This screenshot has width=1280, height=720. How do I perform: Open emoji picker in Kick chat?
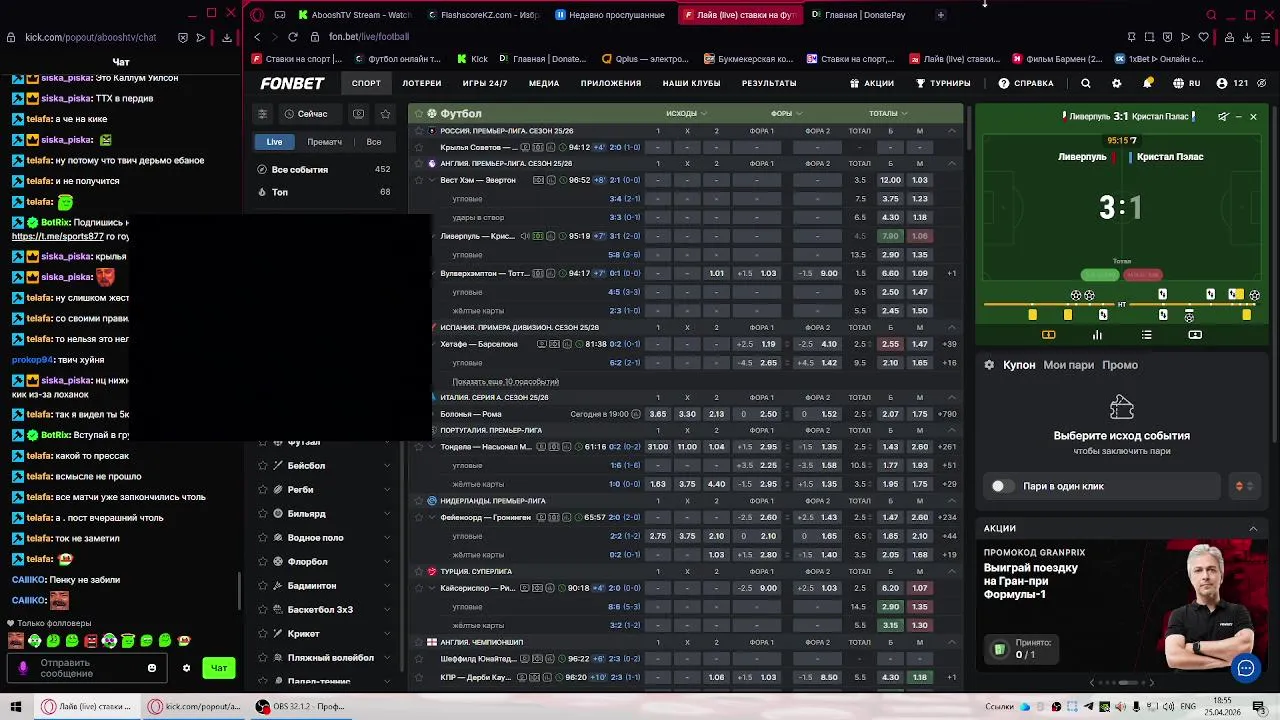click(x=152, y=668)
